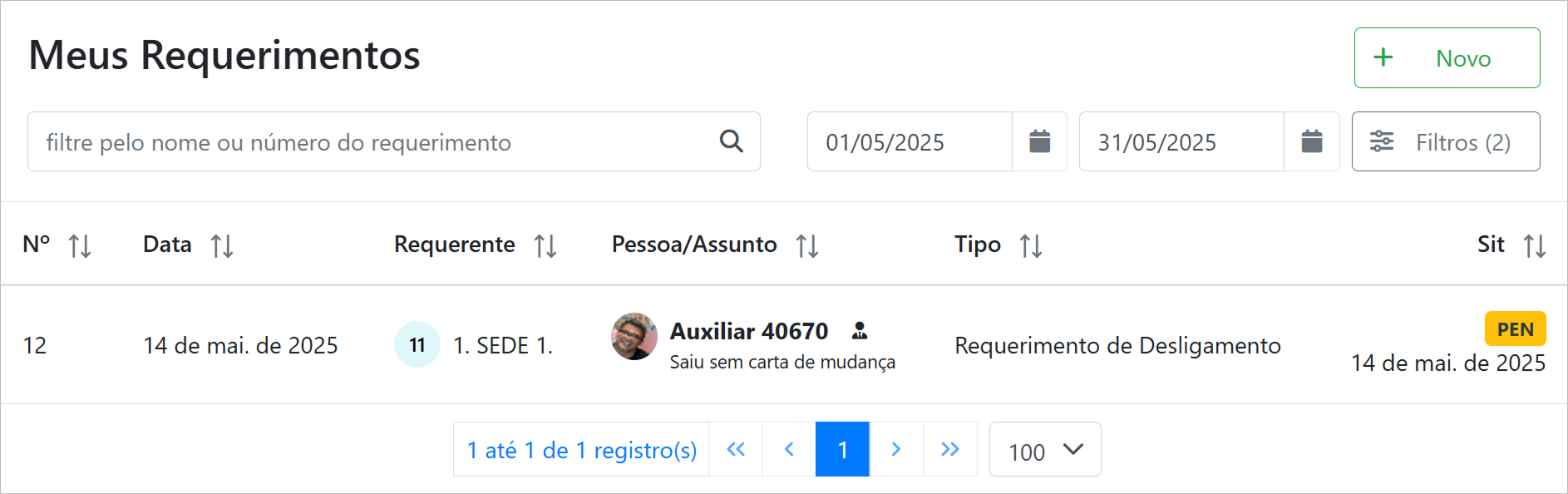Open the end date calendar picker
This screenshot has width=1568, height=494.
tap(1311, 141)
